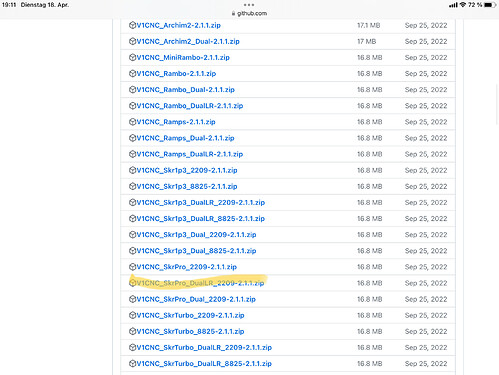Click package icon beside V1CNC_Ramps_Dual-2.1.1.zip
This screenshot has height=375, width=499.
132,138
